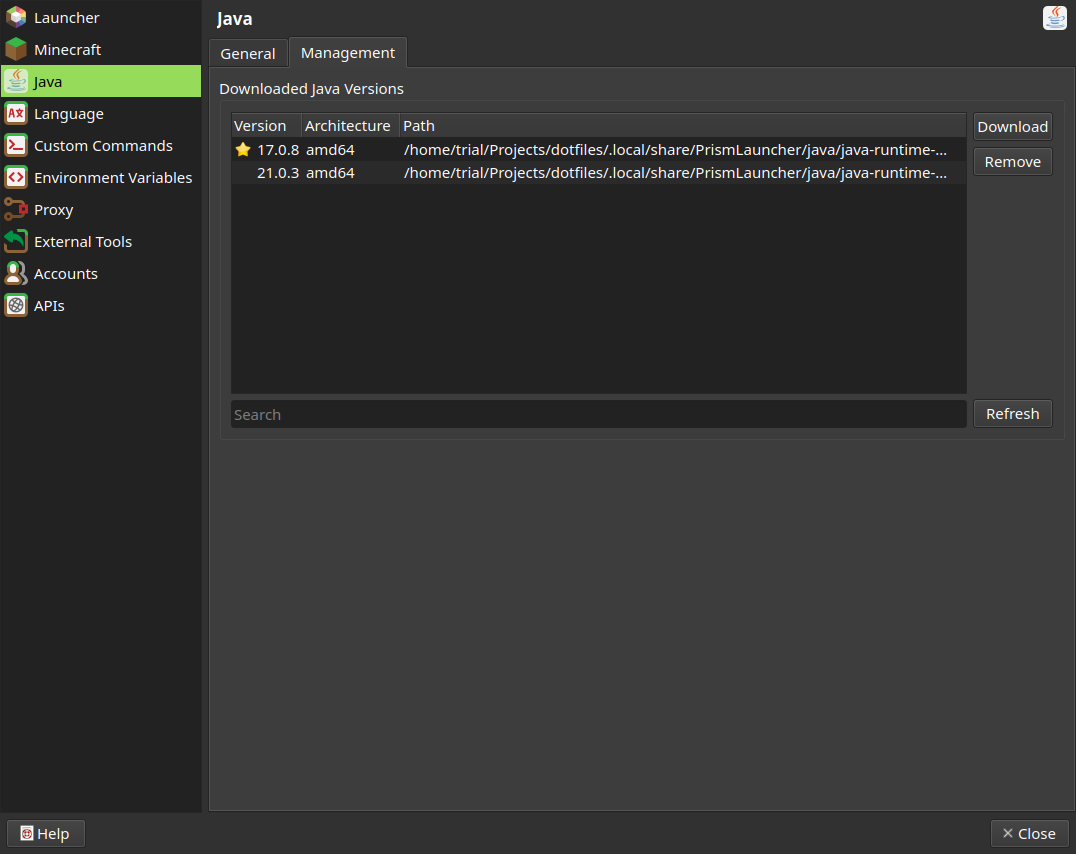This screenshot has width=1076, height=854.
Task: Open Proxy settings via its icon
Action: tap(16, 209)
